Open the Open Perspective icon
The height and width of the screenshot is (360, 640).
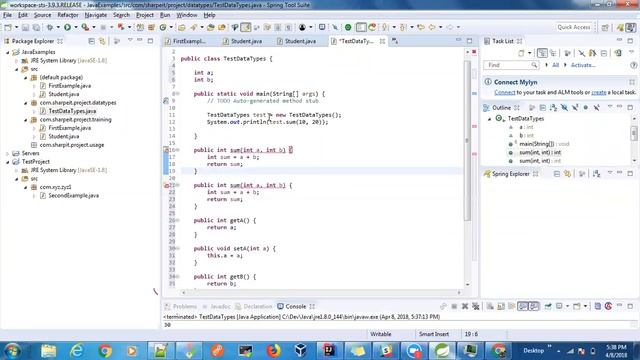coord(605,27)
